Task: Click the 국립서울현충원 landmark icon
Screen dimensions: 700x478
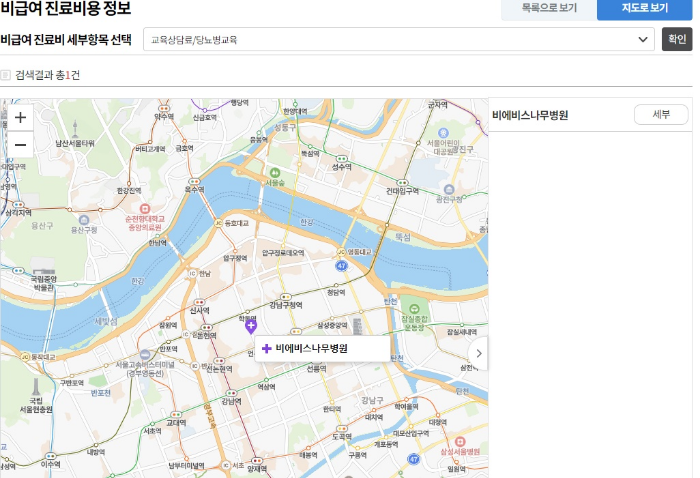Action: [36, 387]
